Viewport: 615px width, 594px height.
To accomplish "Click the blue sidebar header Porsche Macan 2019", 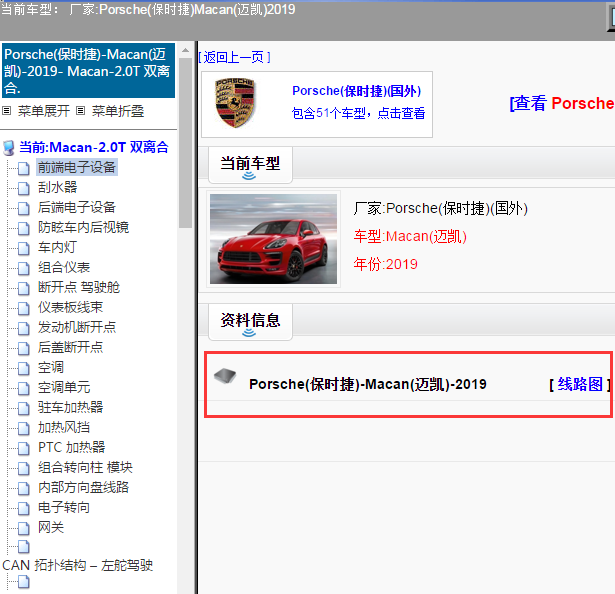I will coord(88,71).
